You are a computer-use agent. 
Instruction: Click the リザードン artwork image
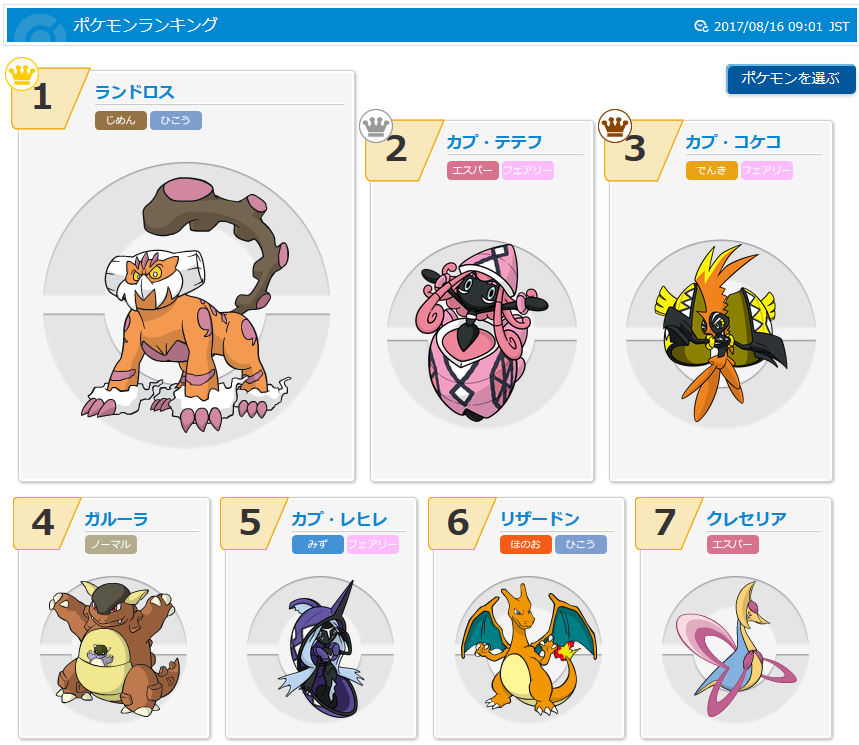(x=529, y=649)
